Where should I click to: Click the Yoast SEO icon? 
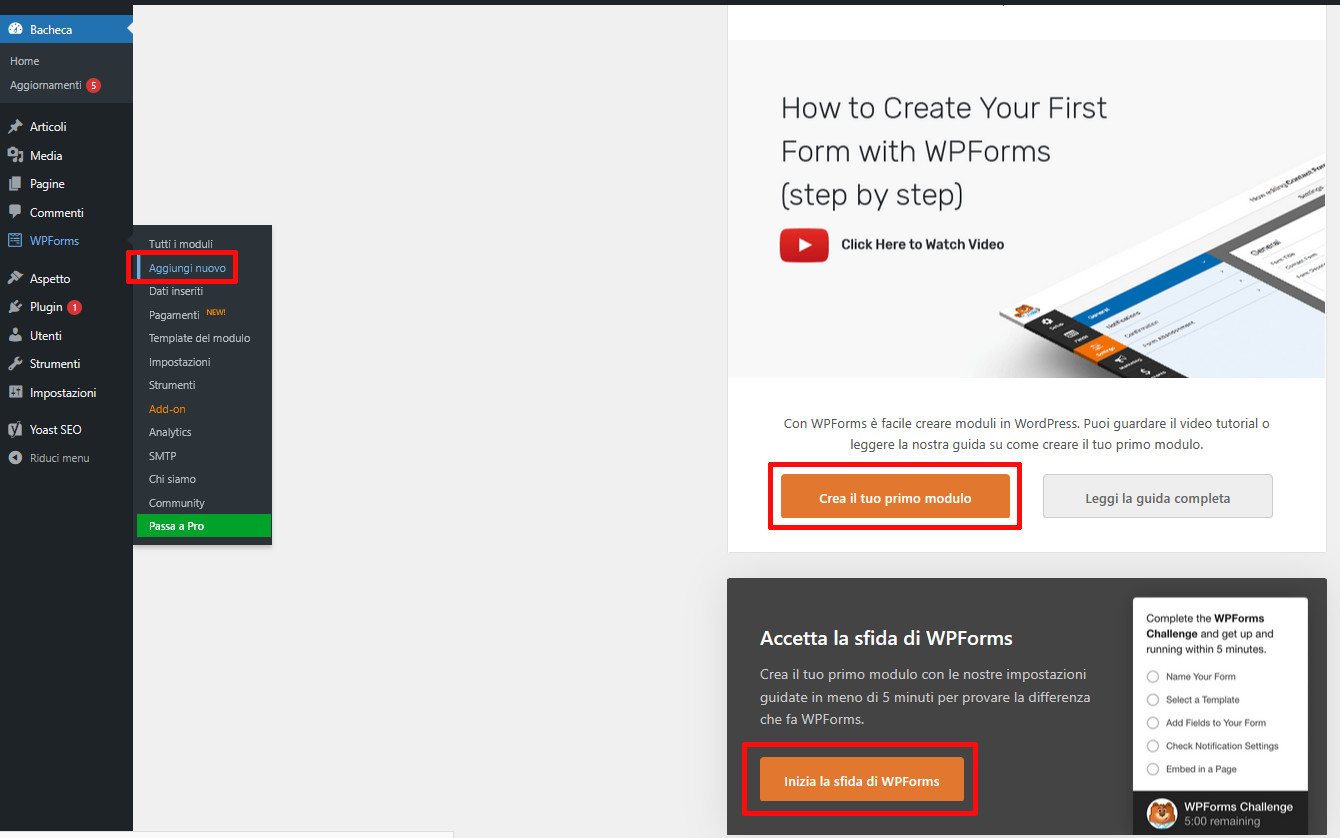[x=15, y=430]
